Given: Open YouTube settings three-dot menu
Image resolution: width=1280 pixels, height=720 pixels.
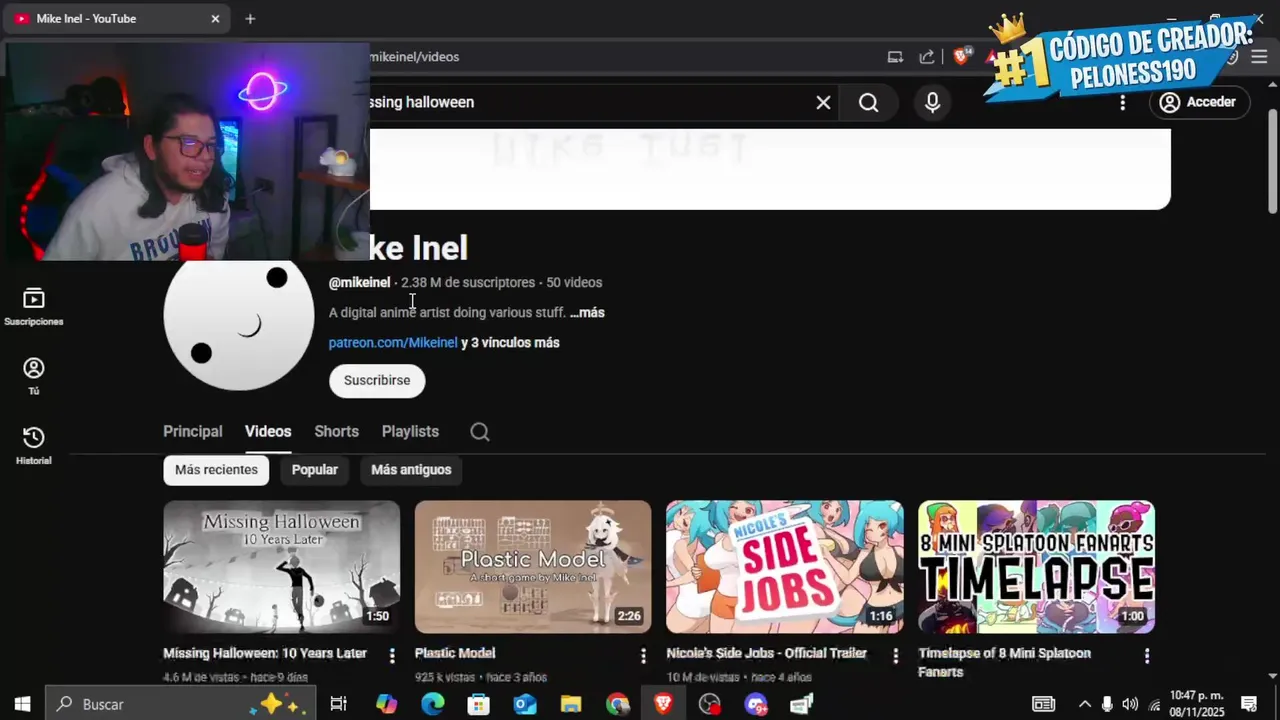Looking at the screenshot, I should [1122, 102].
